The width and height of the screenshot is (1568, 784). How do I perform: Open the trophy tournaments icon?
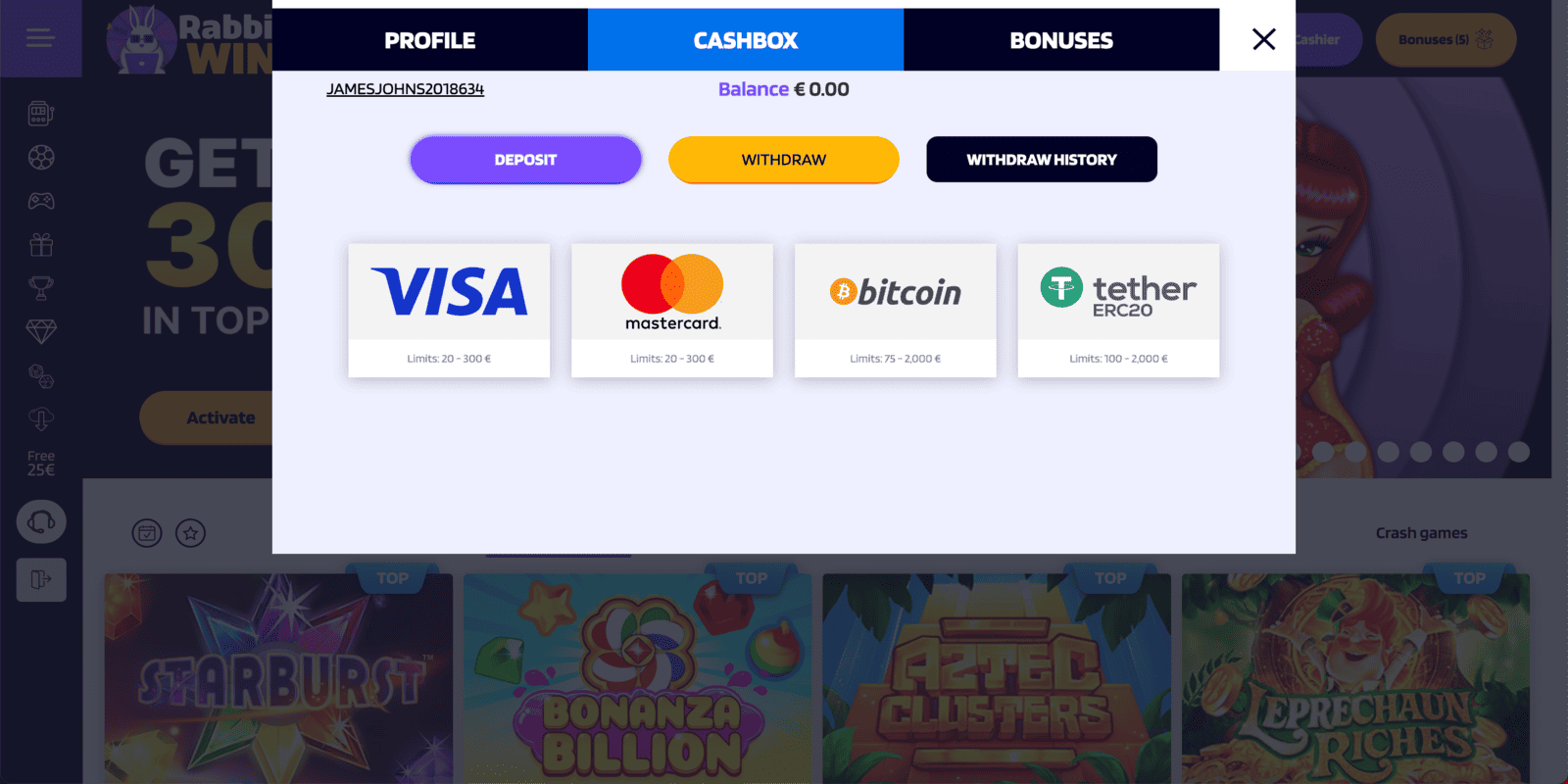pos(40,288)
